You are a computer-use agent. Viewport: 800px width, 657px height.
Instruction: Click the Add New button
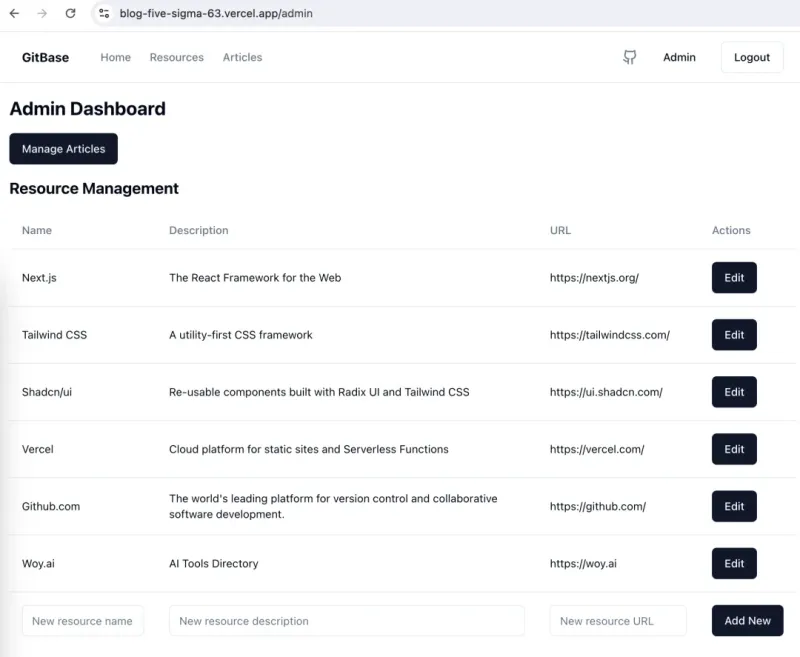point(747,621)
